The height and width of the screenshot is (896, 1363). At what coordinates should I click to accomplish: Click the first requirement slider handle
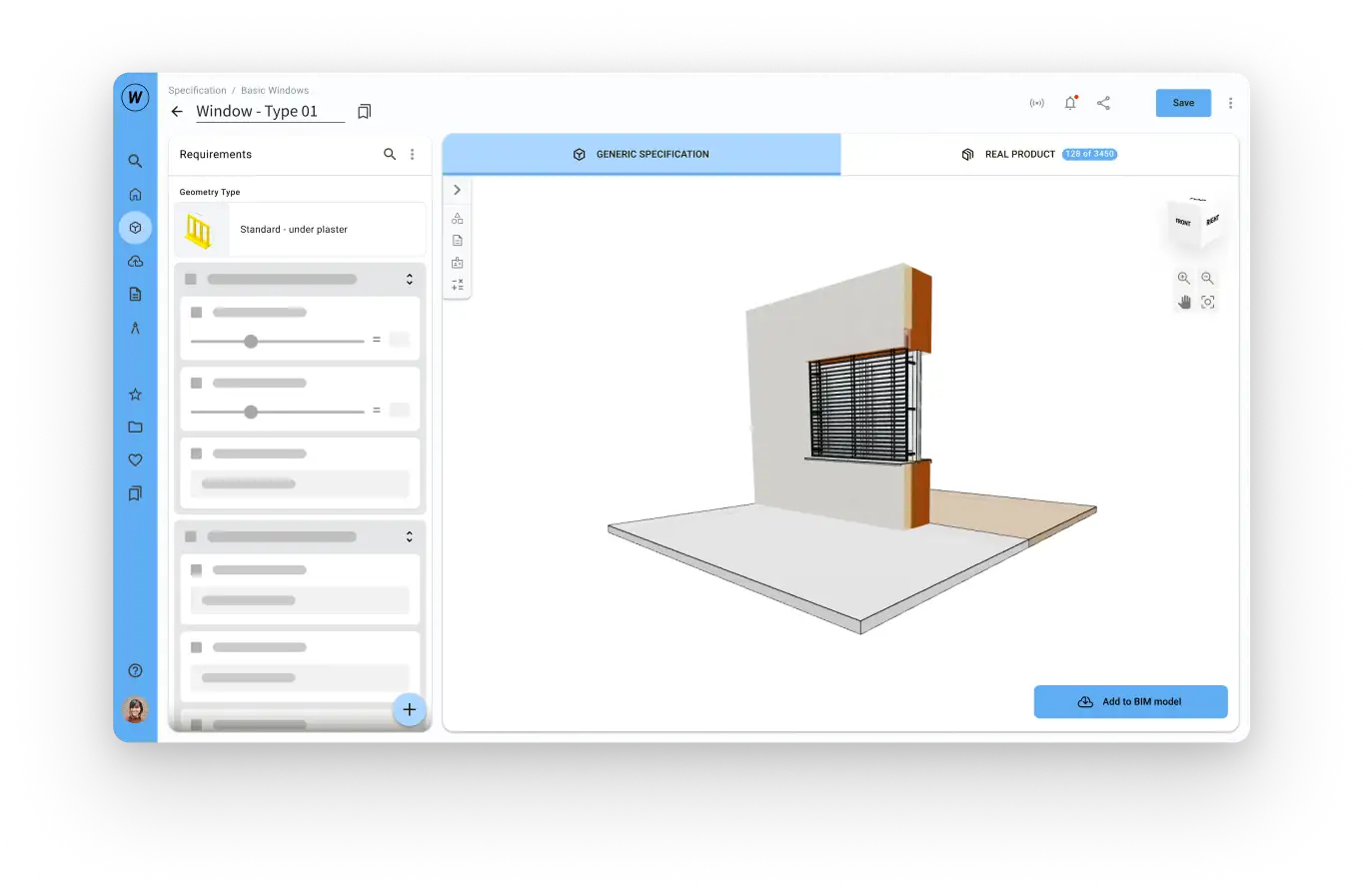point(251,342)
